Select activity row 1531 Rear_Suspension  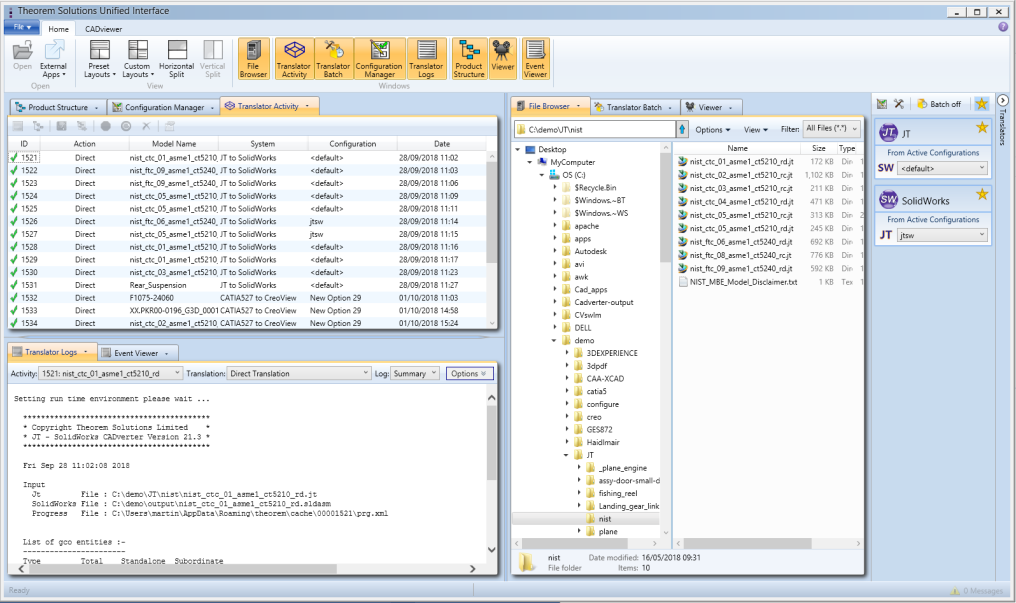click(x=248, y=285)
